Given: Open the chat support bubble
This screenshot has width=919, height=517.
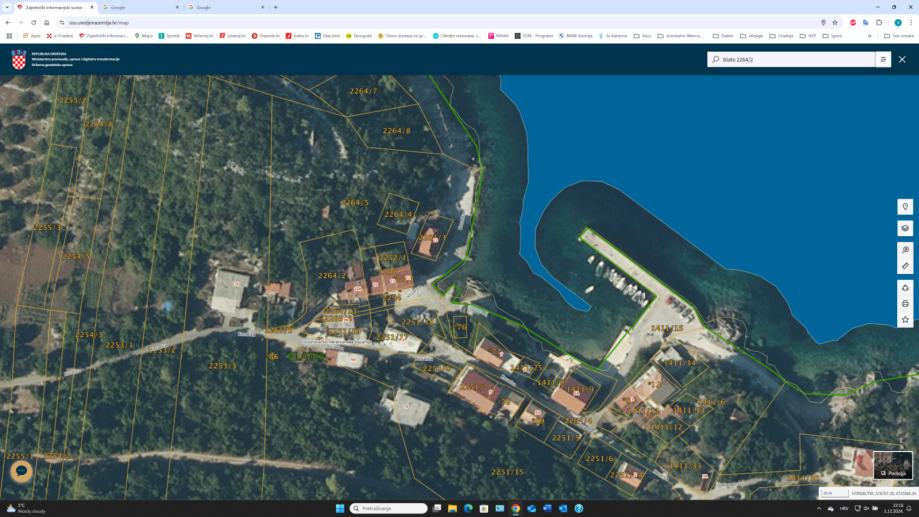Looking at the screenshot, I should (21, 471).
